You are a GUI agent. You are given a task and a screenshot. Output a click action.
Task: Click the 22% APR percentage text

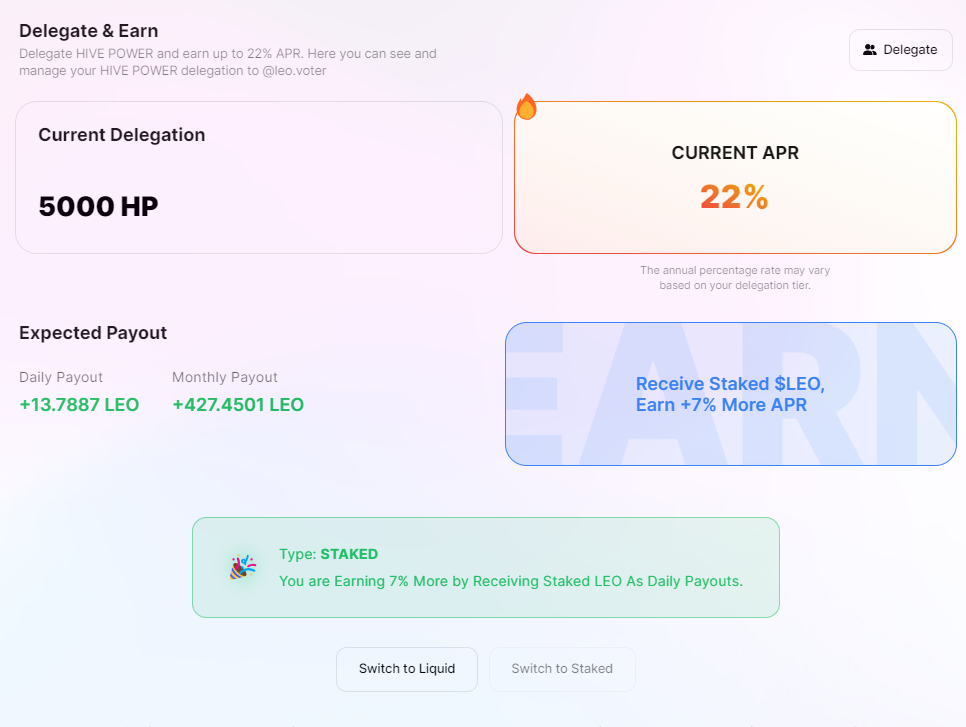click(734, 197)
